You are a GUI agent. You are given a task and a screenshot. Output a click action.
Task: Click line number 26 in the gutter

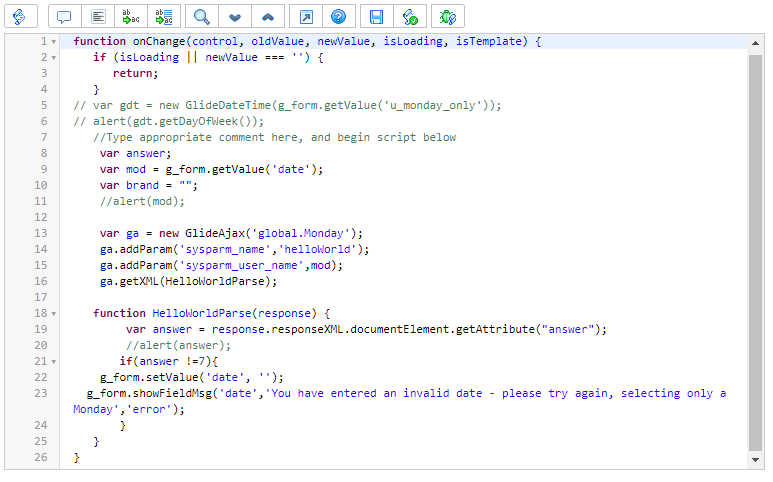tap(40, 458)
